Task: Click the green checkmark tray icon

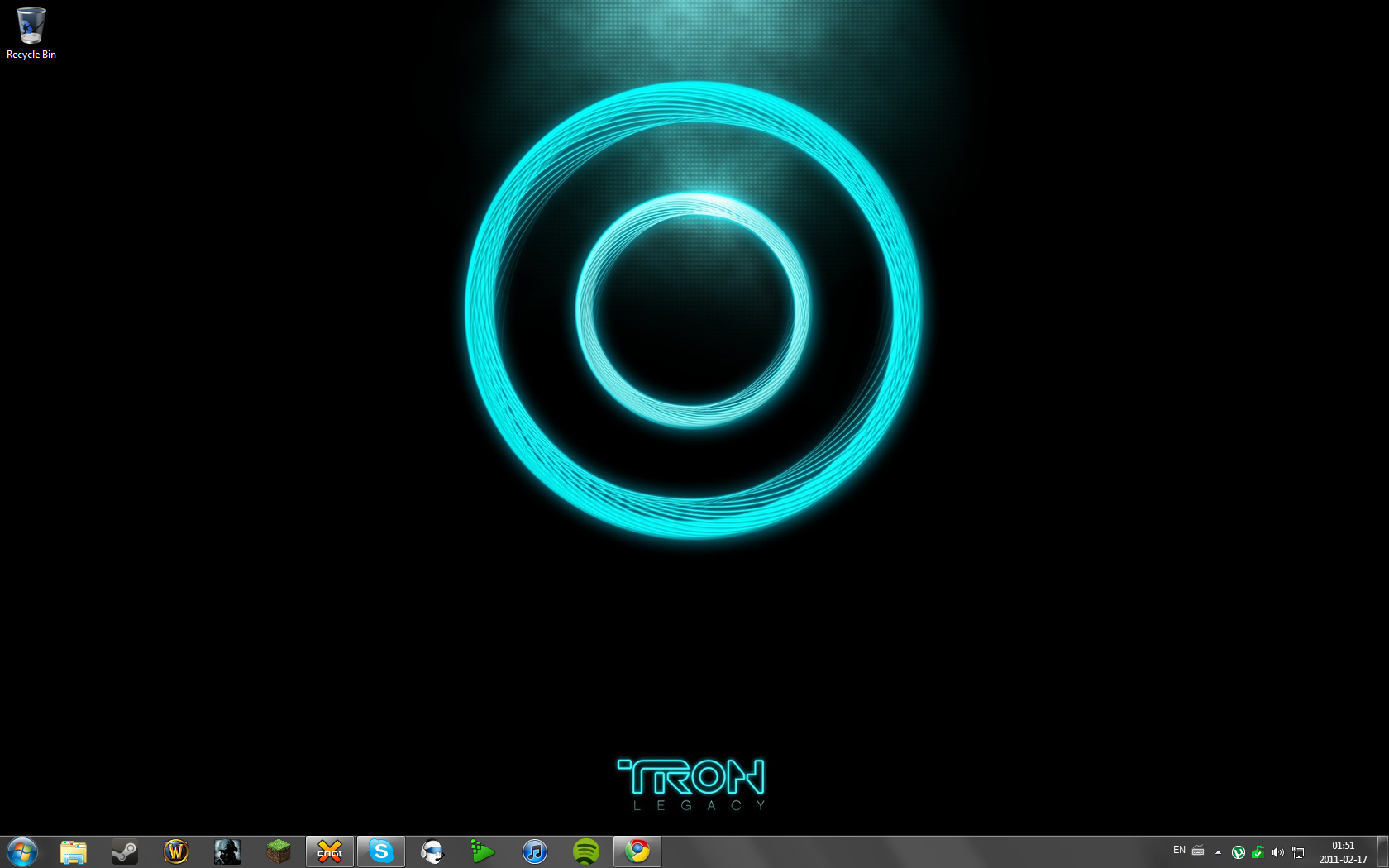Action: 1258,852
